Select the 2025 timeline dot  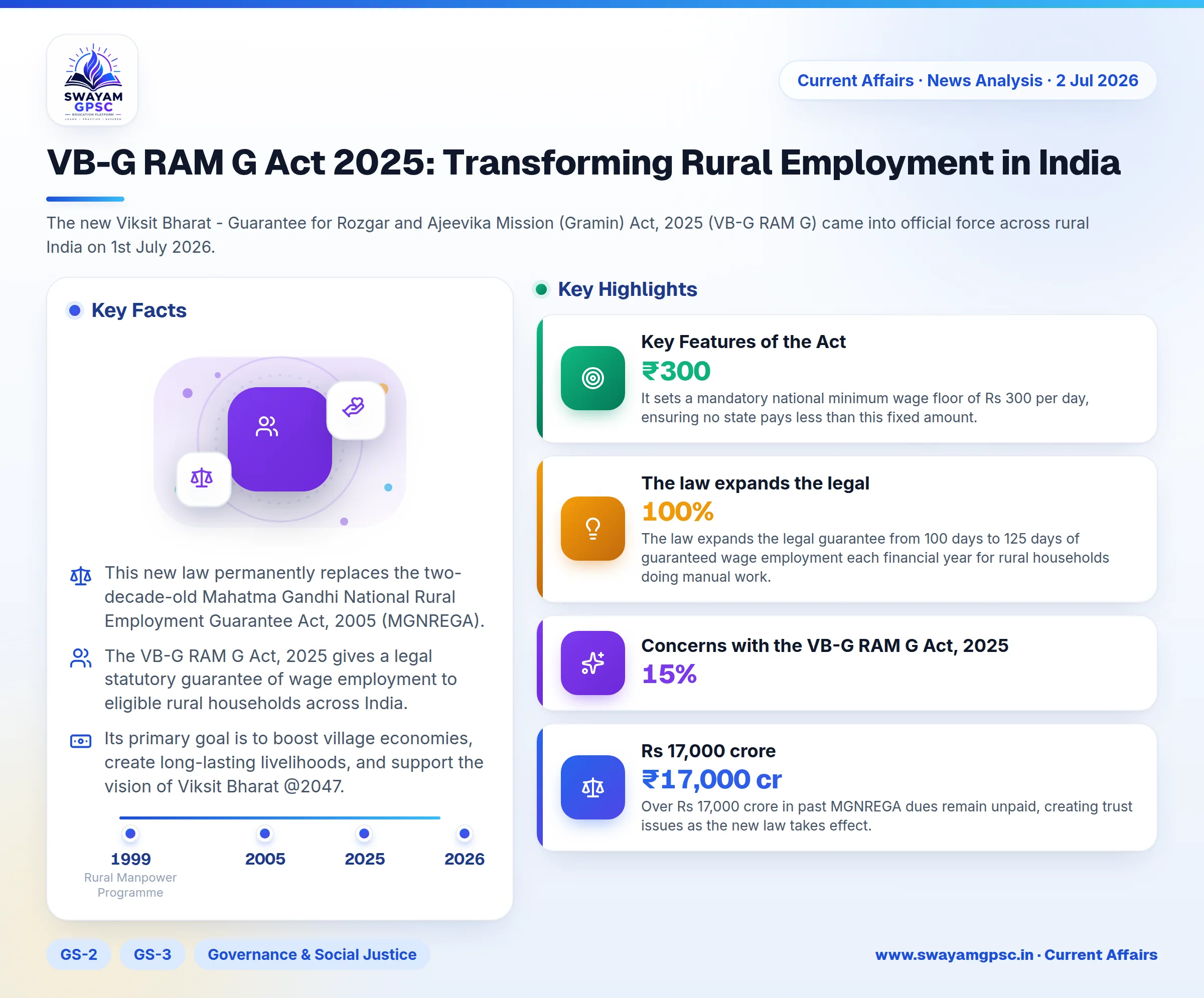364,834
